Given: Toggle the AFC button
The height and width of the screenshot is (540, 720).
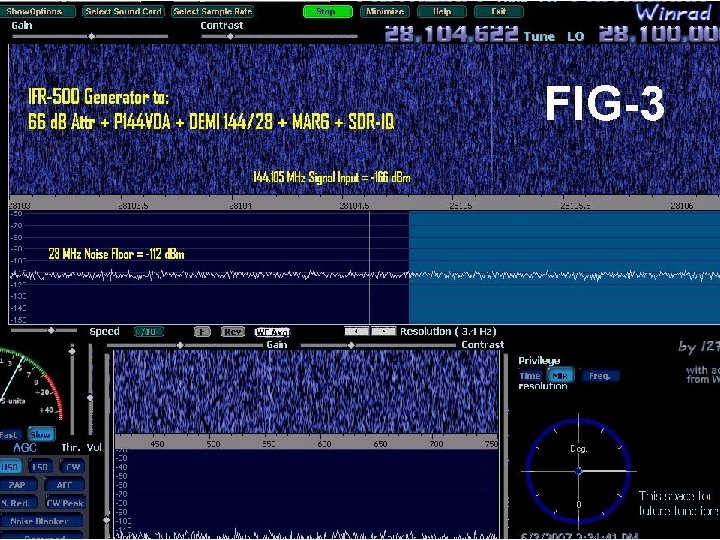Looking at the screenshot, I should pos(64,485).
